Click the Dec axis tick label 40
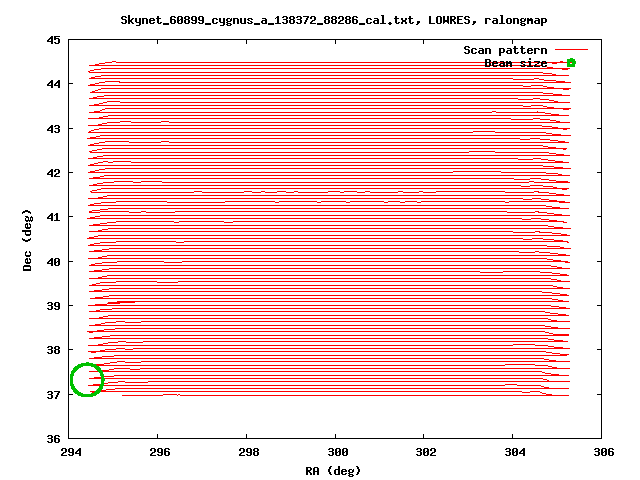The height and width of the screenshot is (480, 640). (53, 262)
